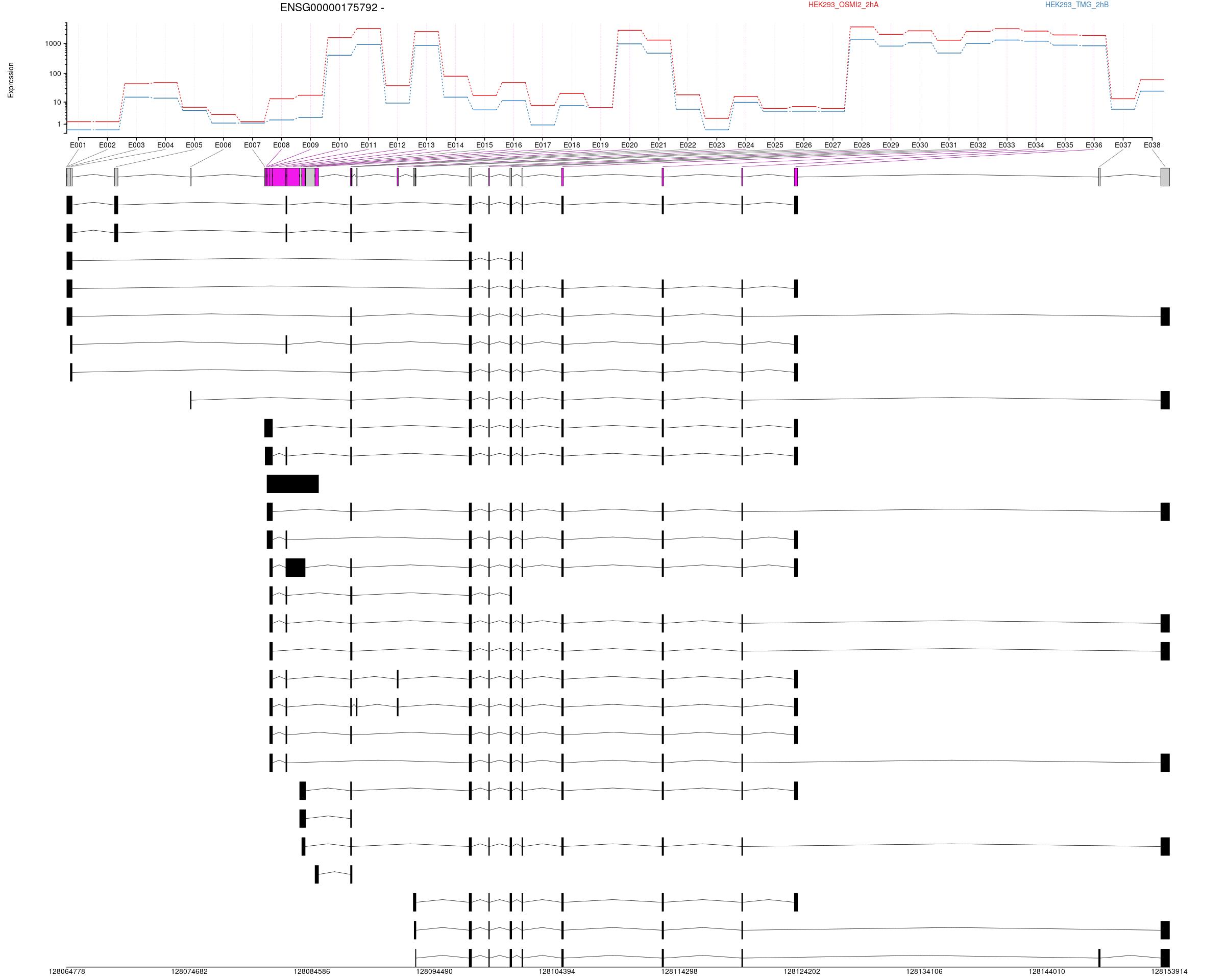Click exon label E032
The image size is (1225, 980).
978,145
